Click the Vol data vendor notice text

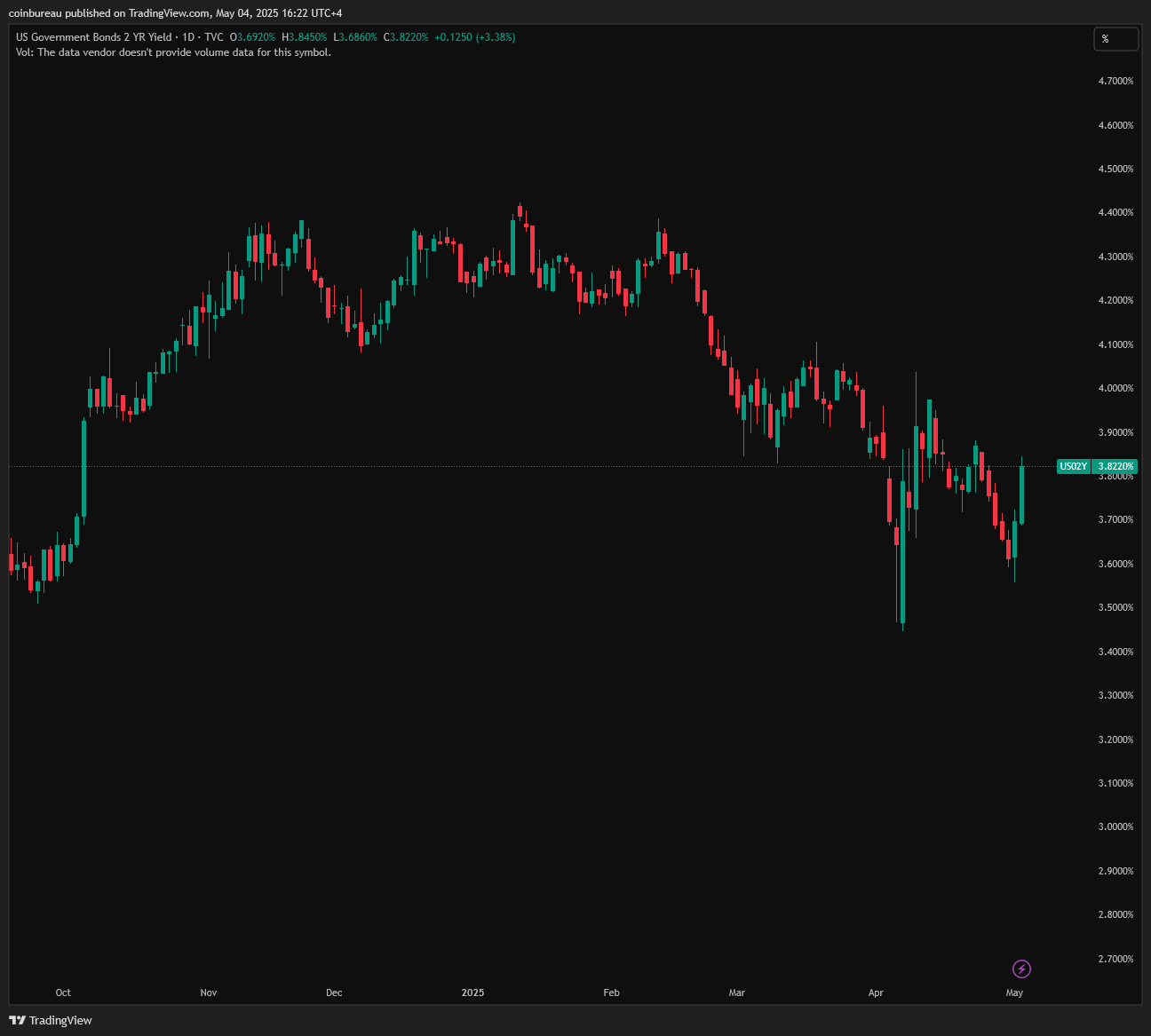point(173,52)
